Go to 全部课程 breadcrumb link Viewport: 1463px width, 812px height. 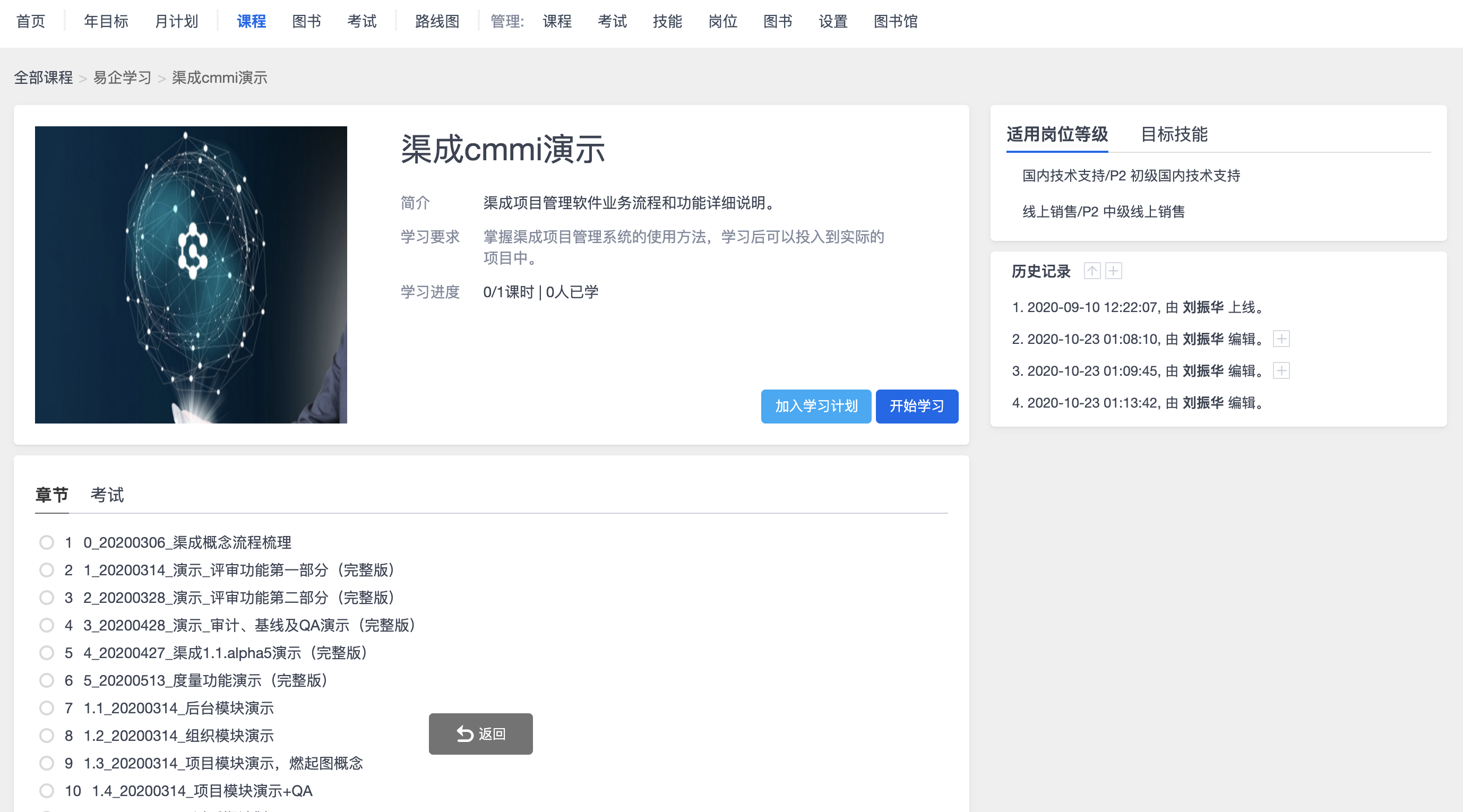[44, 78]
